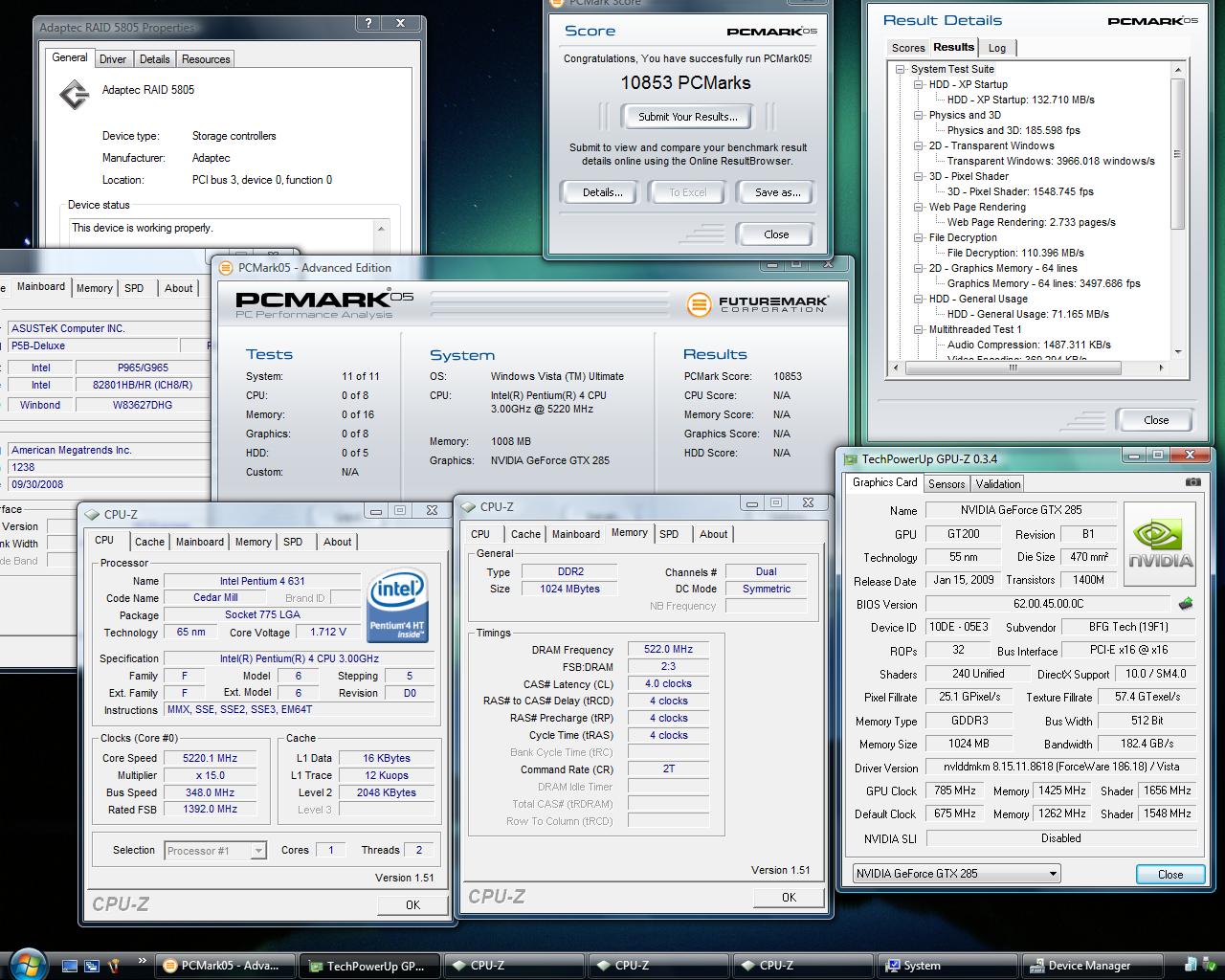The width and height of the screenshot is (1225, 980).
Task: Collapse 2D - Transparent Windows node
Action: click(x=919, y=145)
